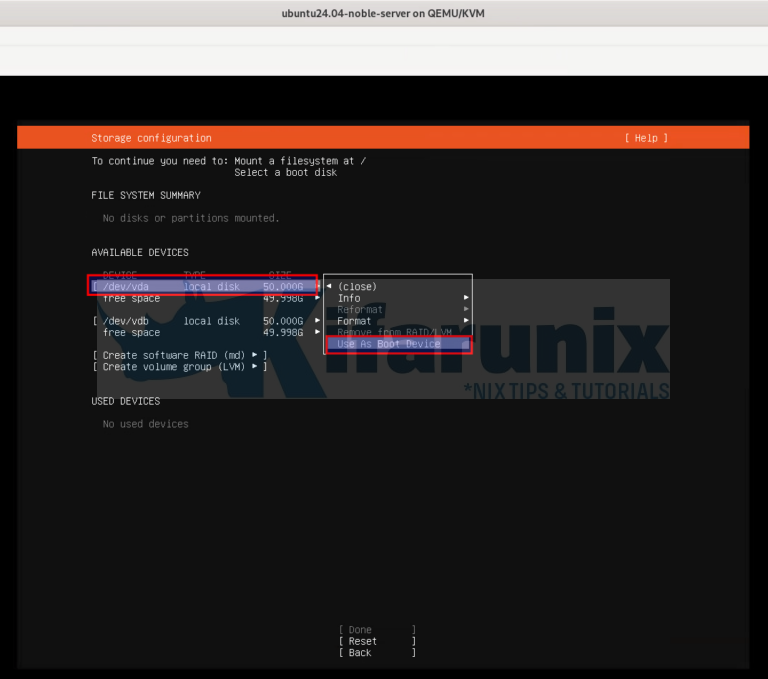Open the Format submenu

(398, 321)
